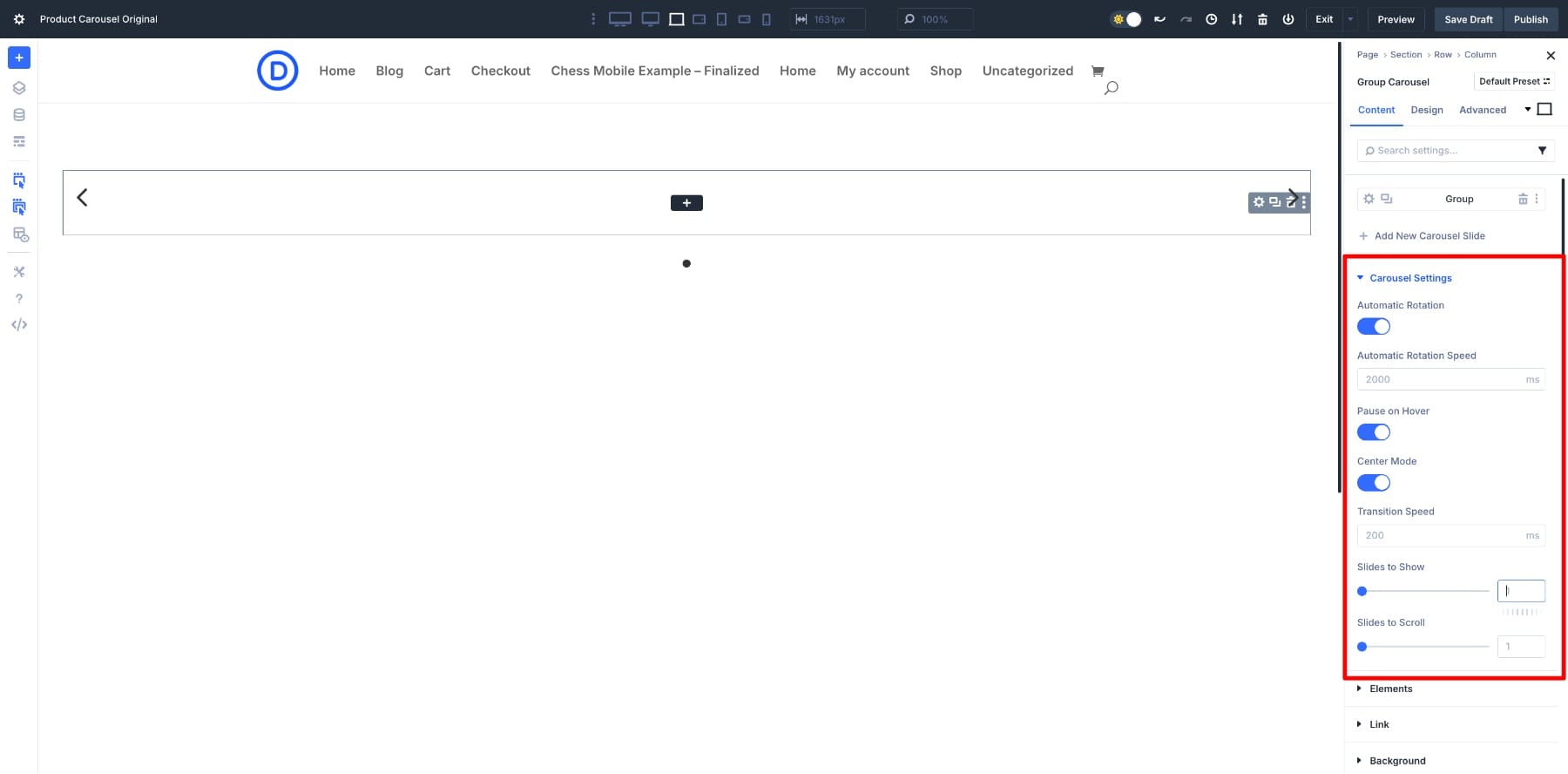This screenshot has height=774, width=1568.
Task: Select the phone landscape view icon
Action: [745, 19]
